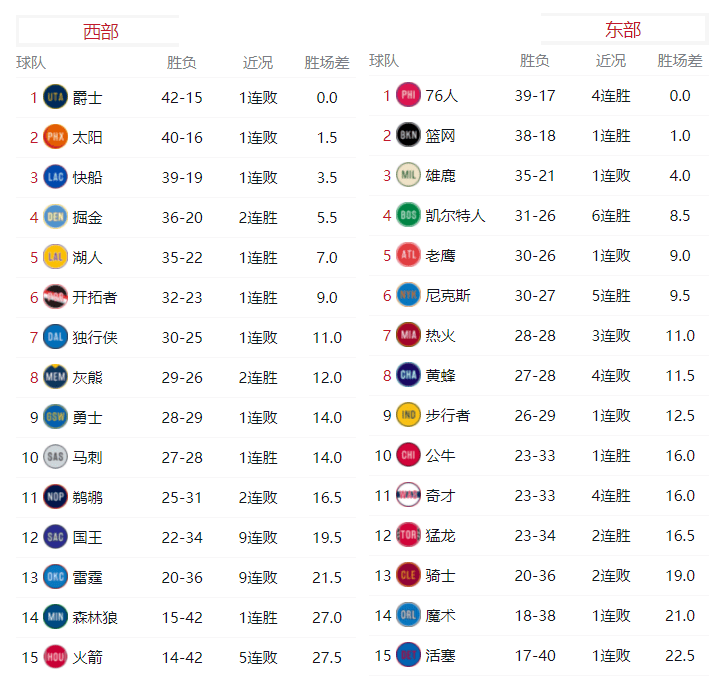Image resolution: width=721 pixels, height=688 pixels.
Task: Click the Spurs (SAS) team logo
Action: (55, 458)
